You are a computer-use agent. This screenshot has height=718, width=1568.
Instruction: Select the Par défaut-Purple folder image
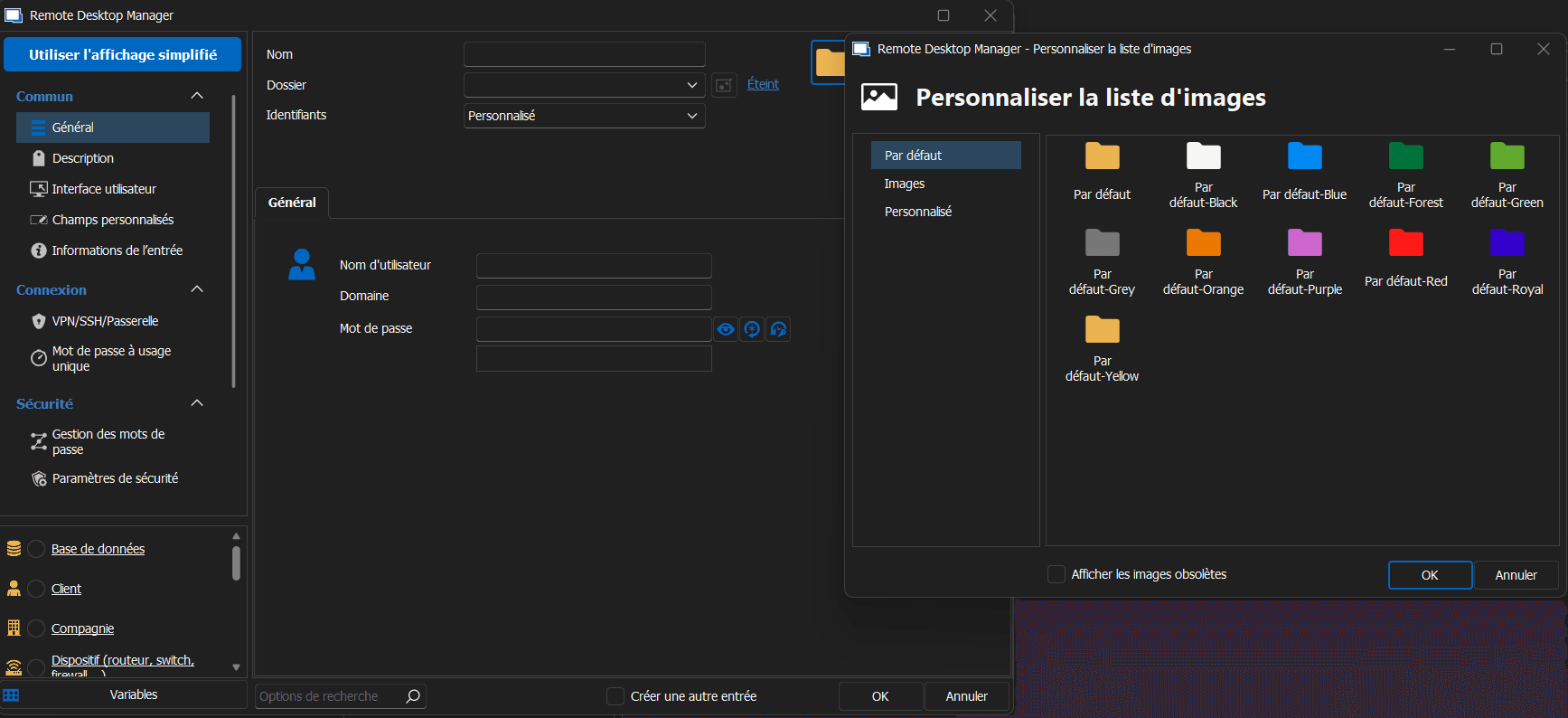click(1304, 244)
